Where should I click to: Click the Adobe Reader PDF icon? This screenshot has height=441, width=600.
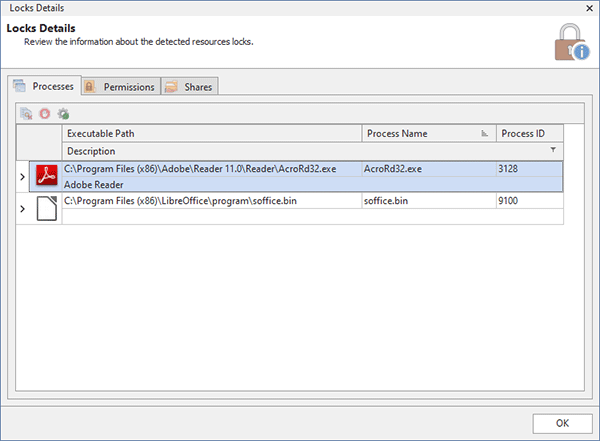pyautogui.click(x=45, y=177)
